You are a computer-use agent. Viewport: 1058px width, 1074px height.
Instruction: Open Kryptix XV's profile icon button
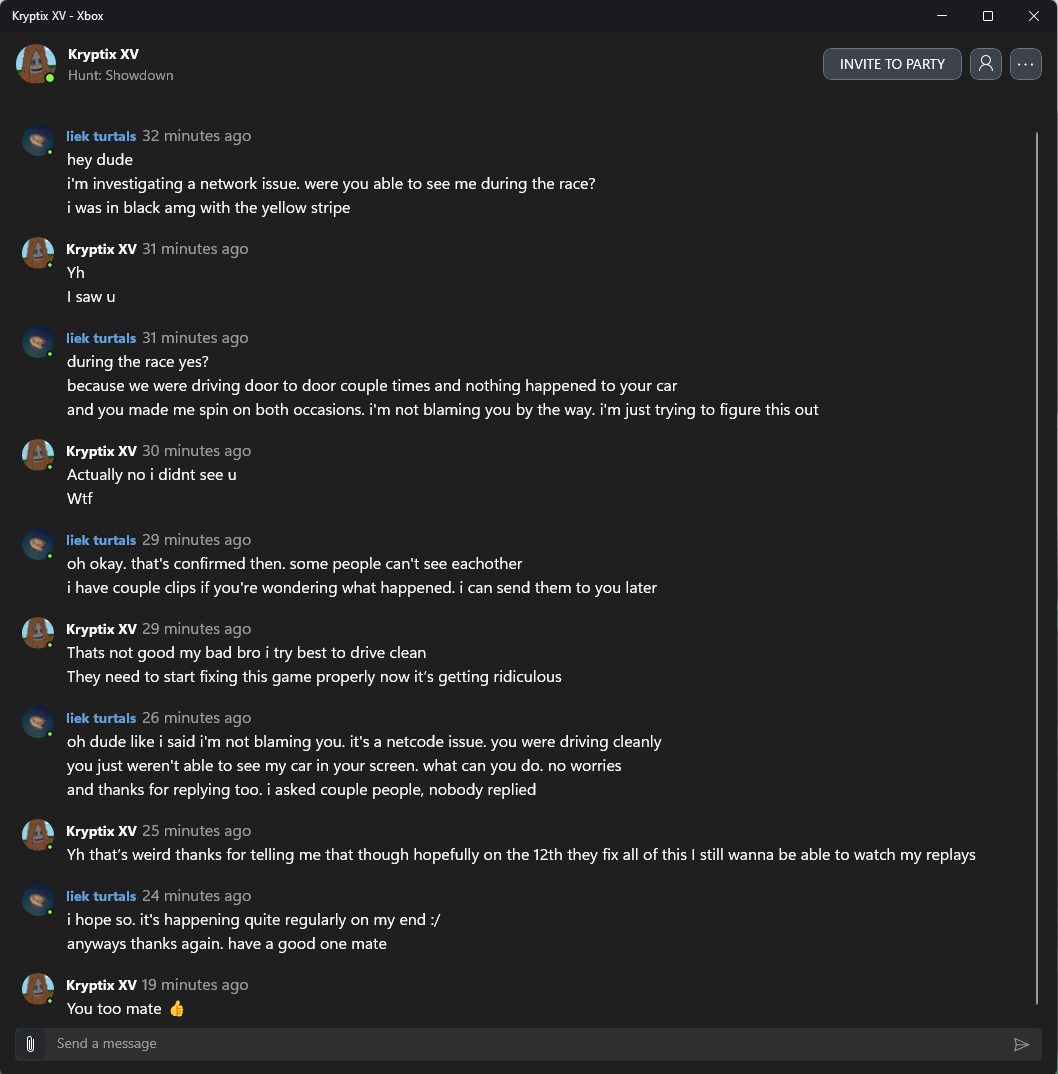coord(986,64)
